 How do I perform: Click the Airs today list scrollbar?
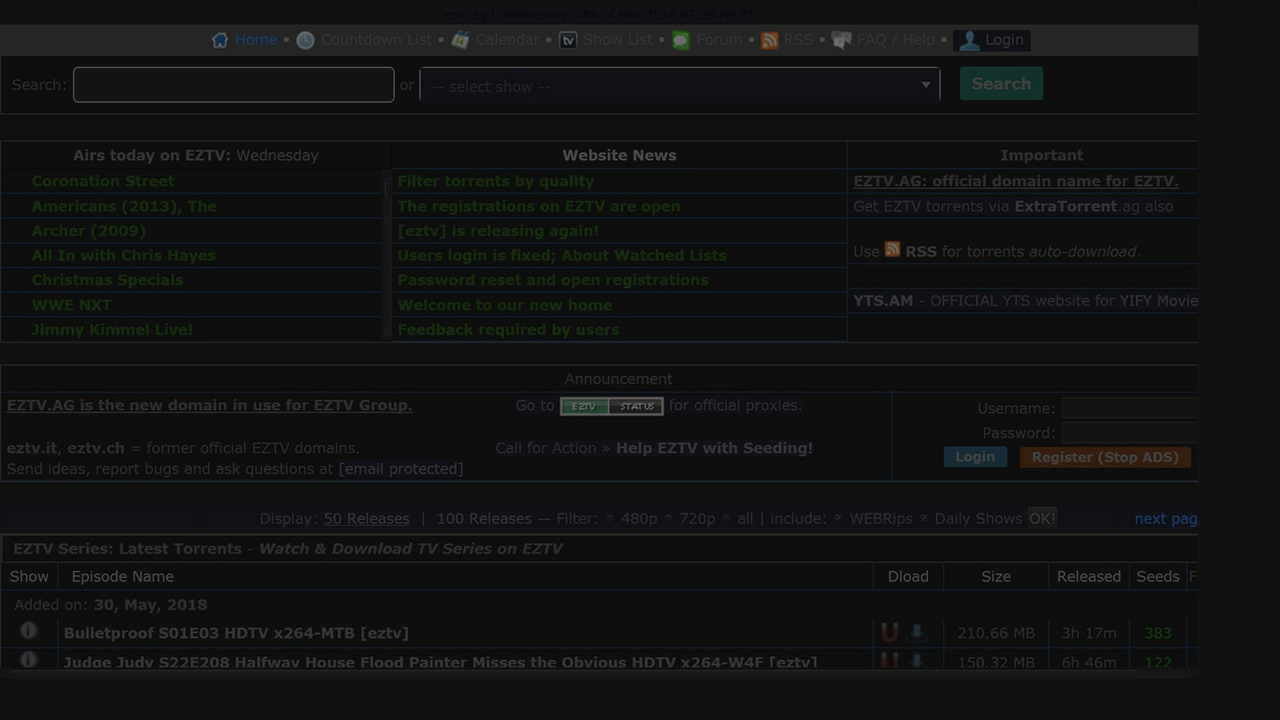pos(387,255)
